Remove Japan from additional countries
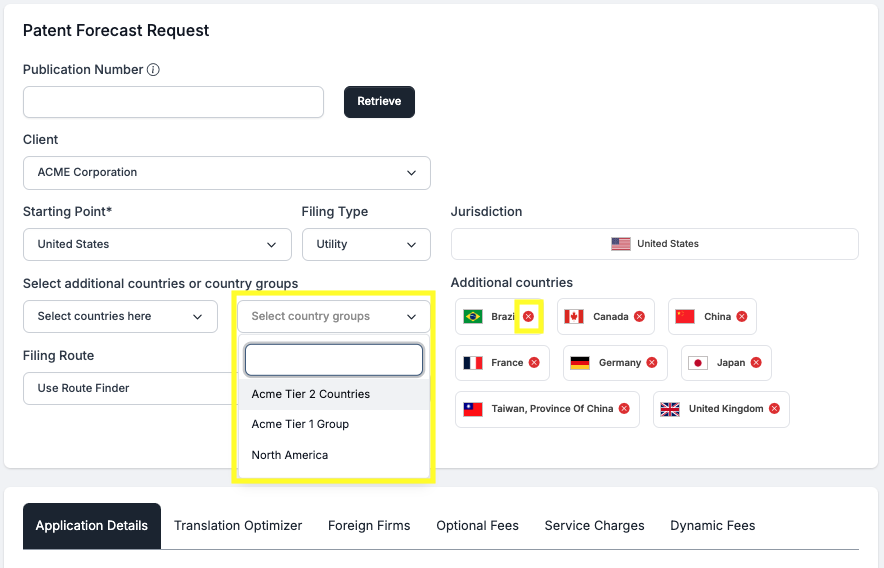The image size is (884, 568). pos(756,363)
